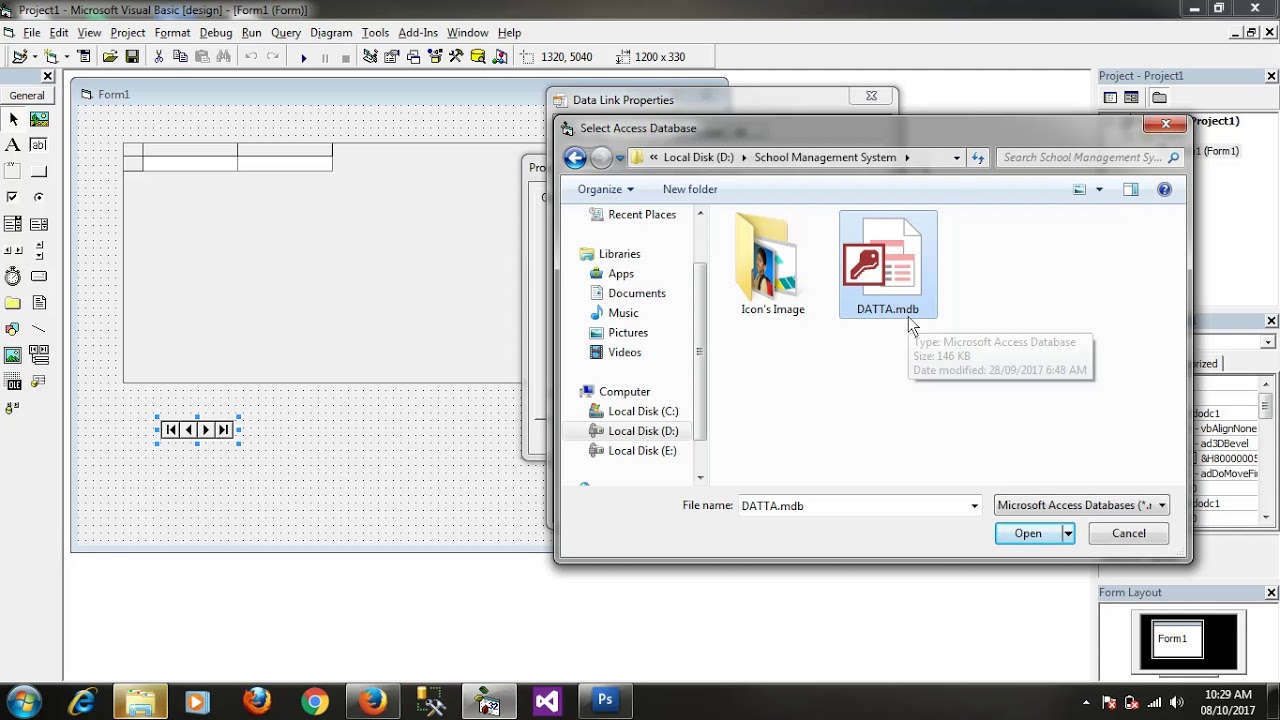Expand Add Standard EXE Project dropdown arrow
Viewport: 1280px width, 720px height.
click(x=34, y=57)
